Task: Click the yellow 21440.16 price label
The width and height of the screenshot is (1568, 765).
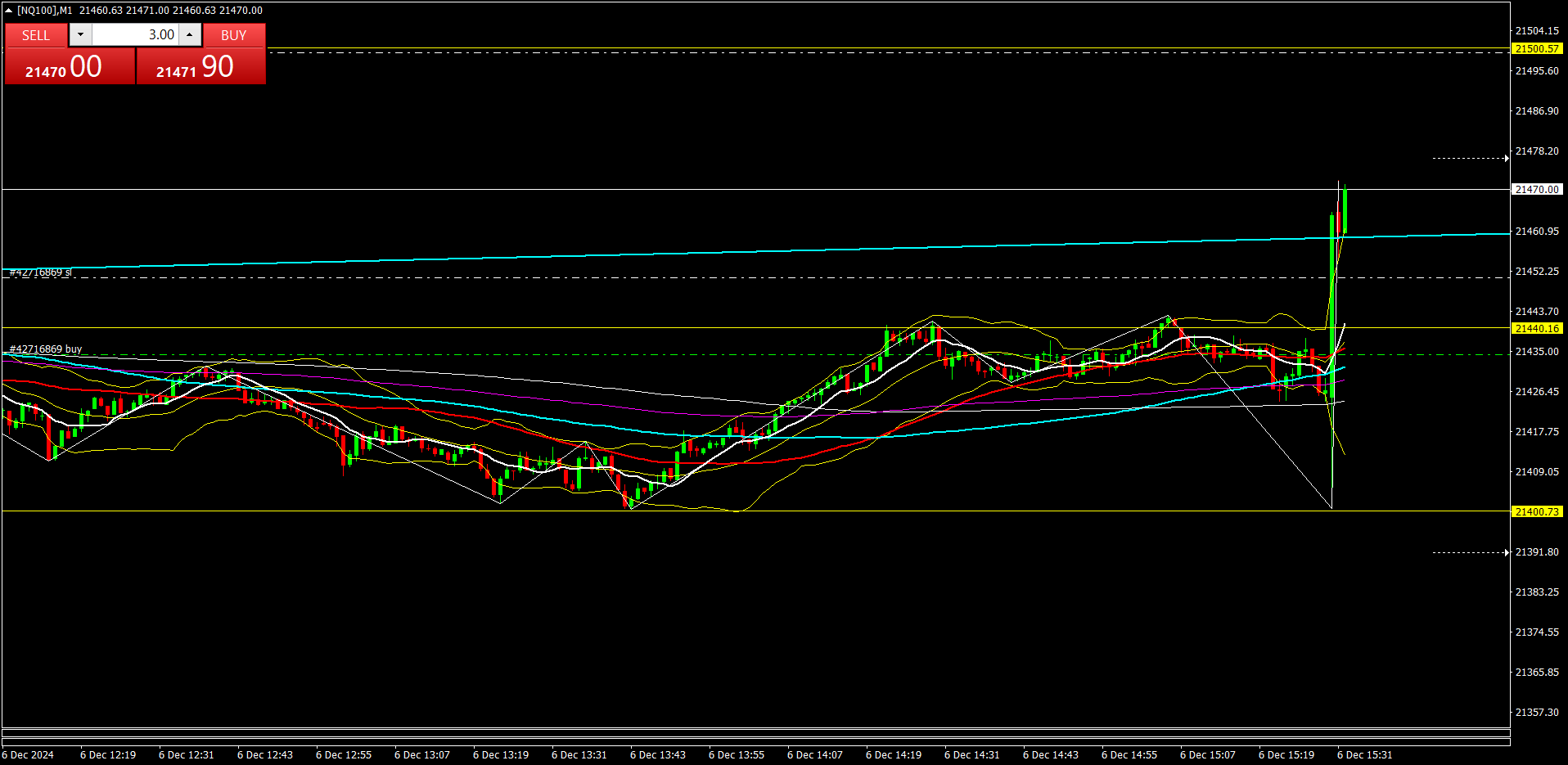Action: pos(1537,329)
